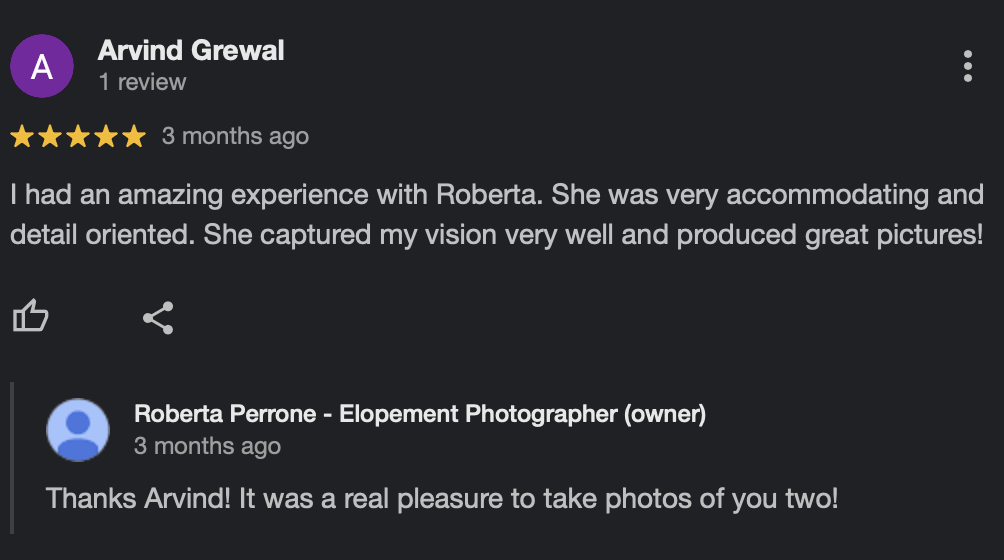Viewport: 1004px width, 560px height.
Task: Click the second gold rating star
Action: coord(51,137)
